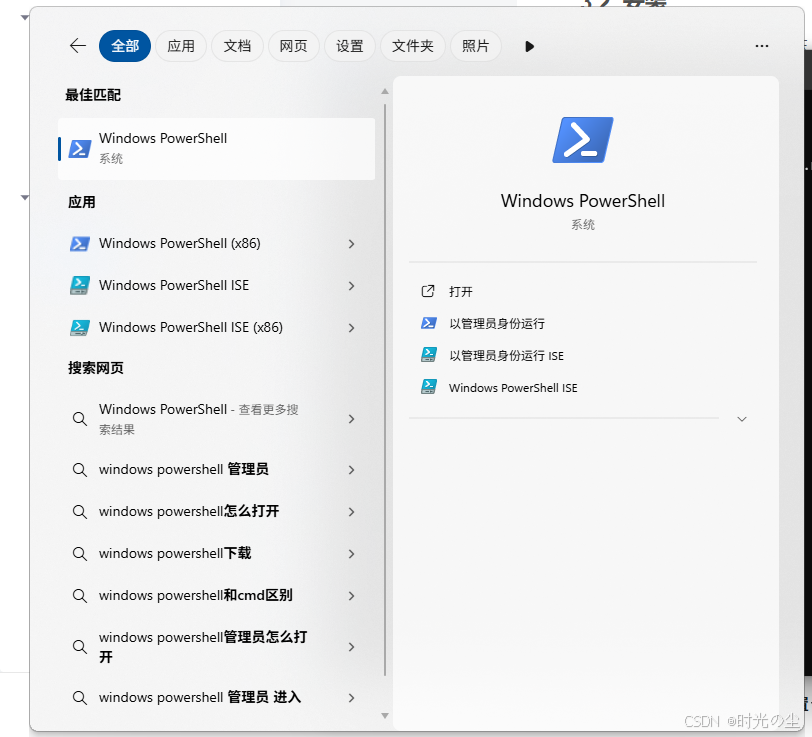
Task: Select the 全部 filter tab
Action: point(125,46)
